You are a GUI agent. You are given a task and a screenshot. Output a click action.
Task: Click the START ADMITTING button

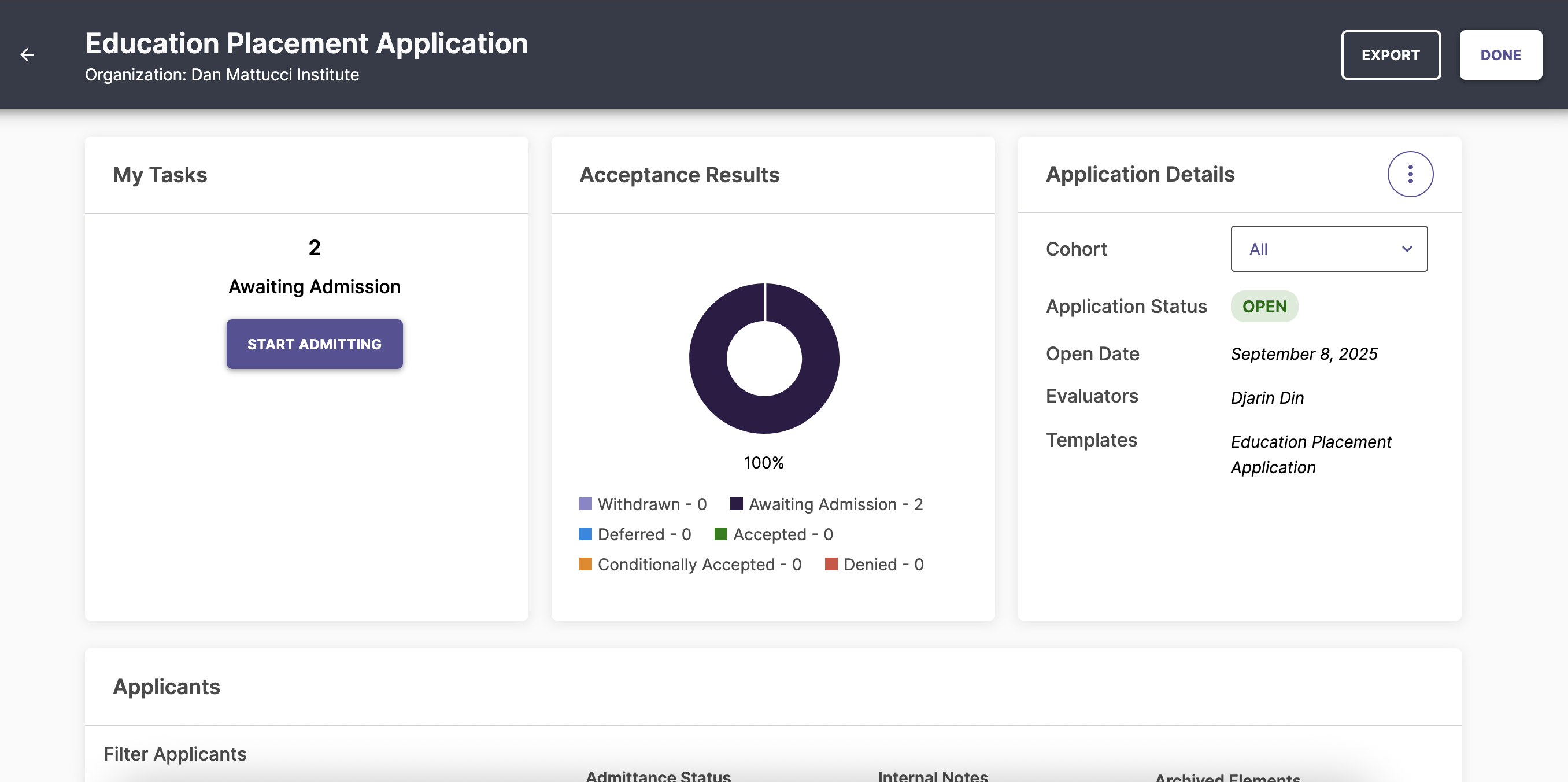pyautogui.click(x=314, y=344)
